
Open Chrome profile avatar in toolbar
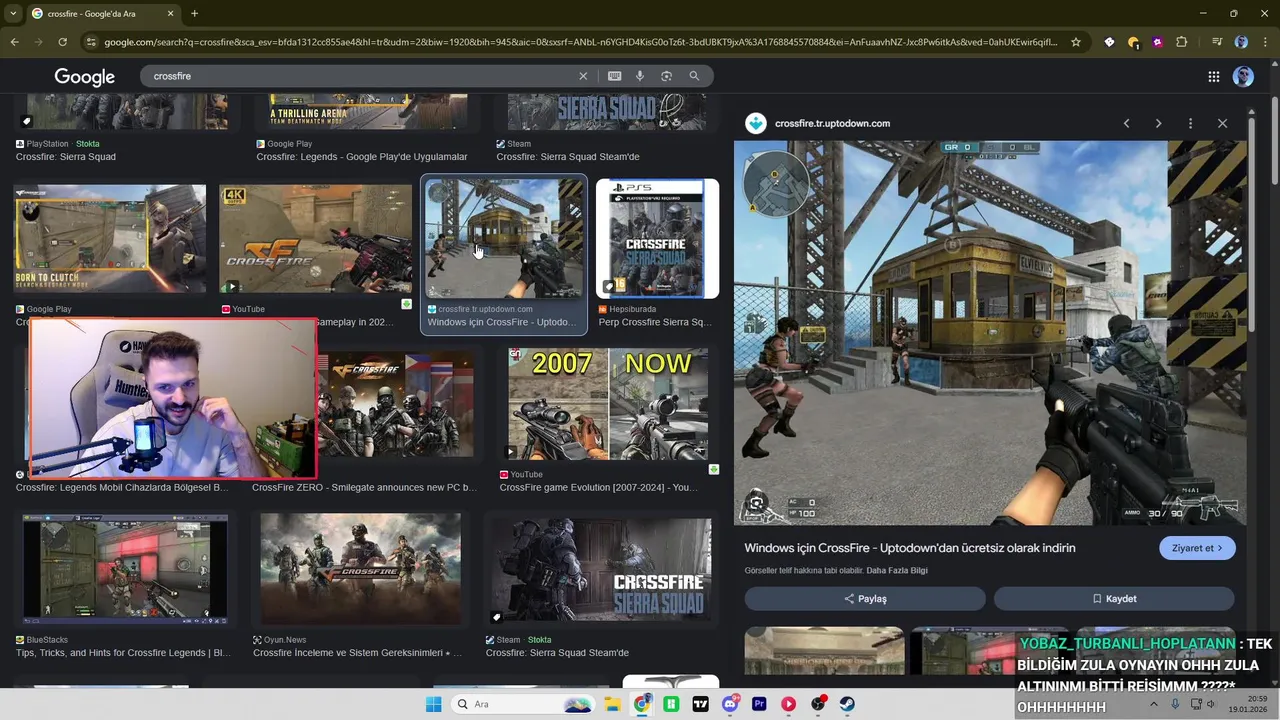1241,42
